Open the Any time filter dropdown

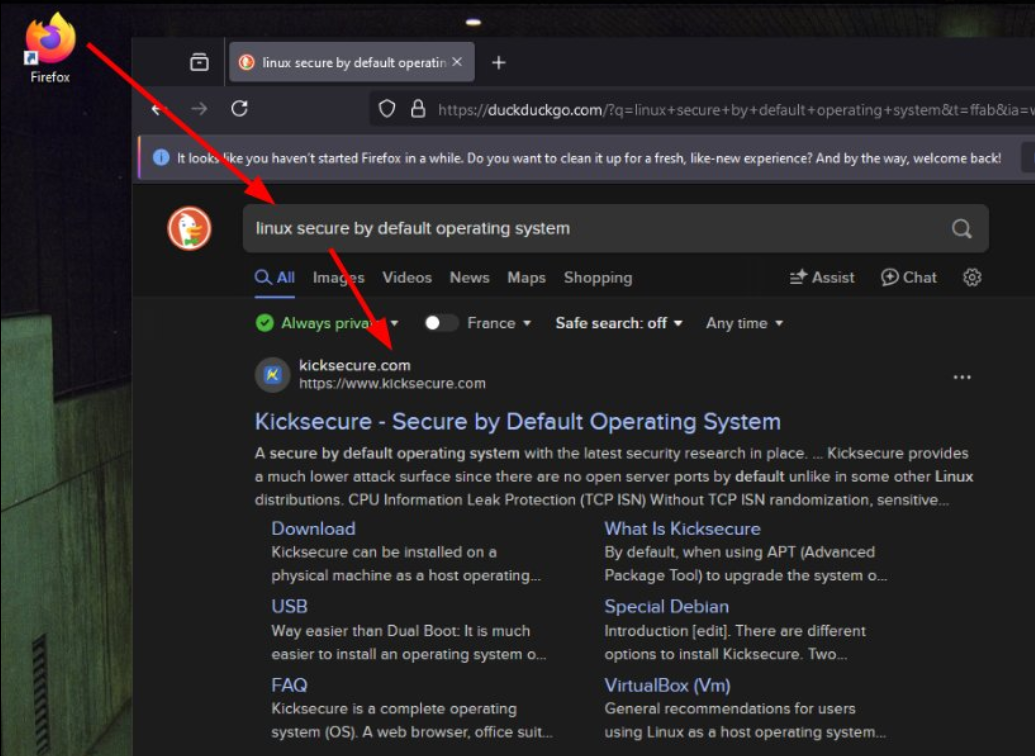pos(744,323)
